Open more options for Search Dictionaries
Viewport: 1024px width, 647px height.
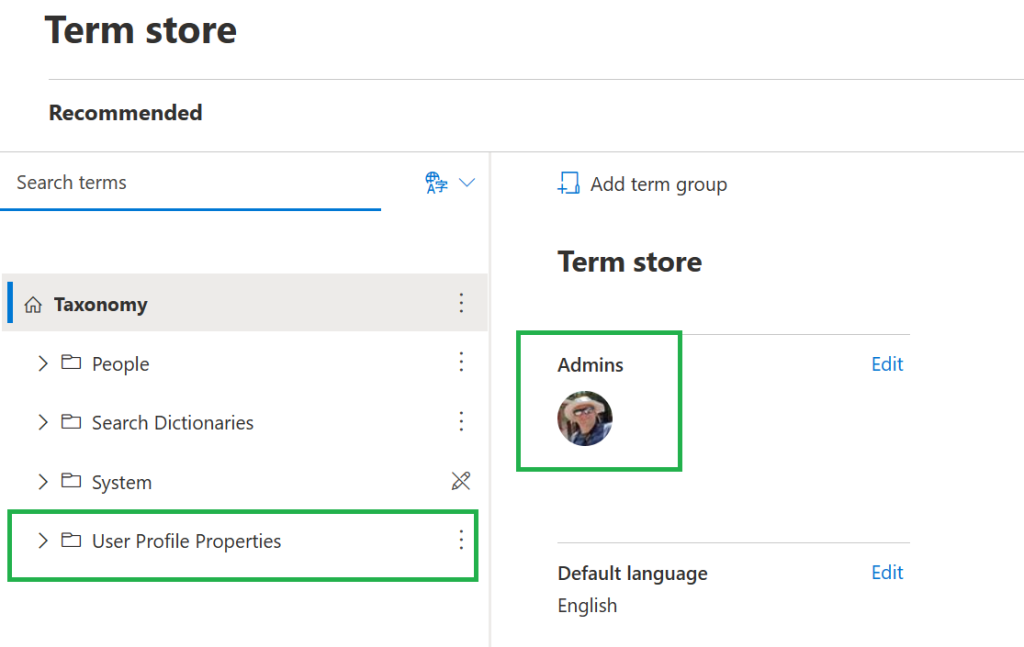pos(461,421)
